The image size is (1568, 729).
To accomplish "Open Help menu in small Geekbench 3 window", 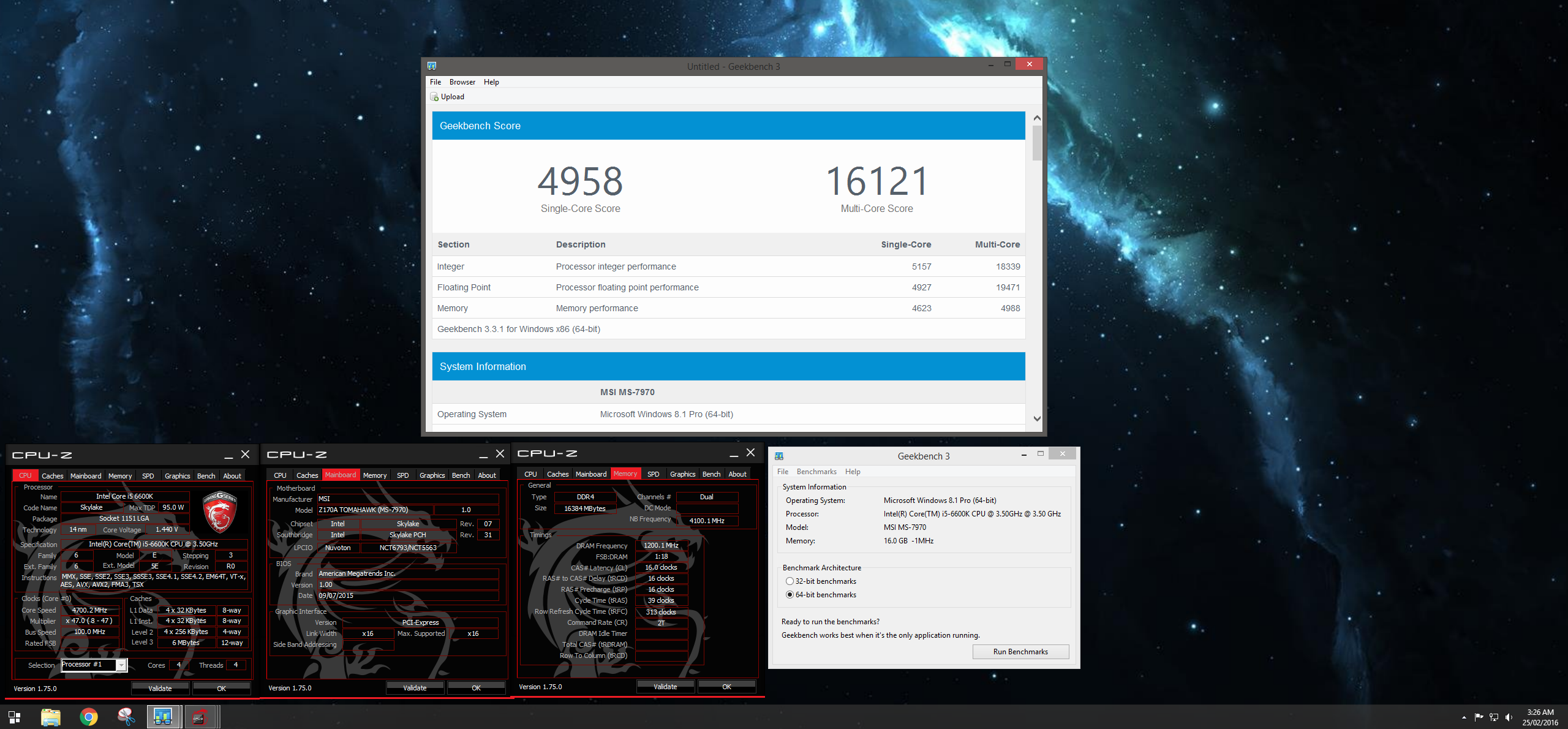I will coord(853,472).
